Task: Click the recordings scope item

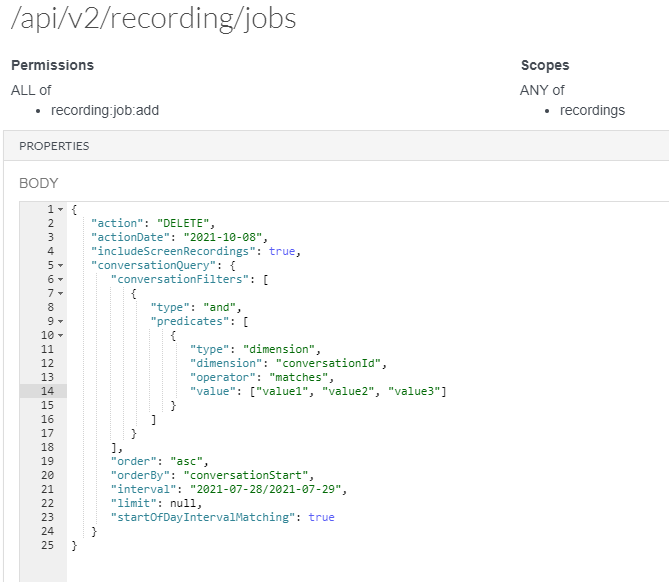Action: coord(592,110)
